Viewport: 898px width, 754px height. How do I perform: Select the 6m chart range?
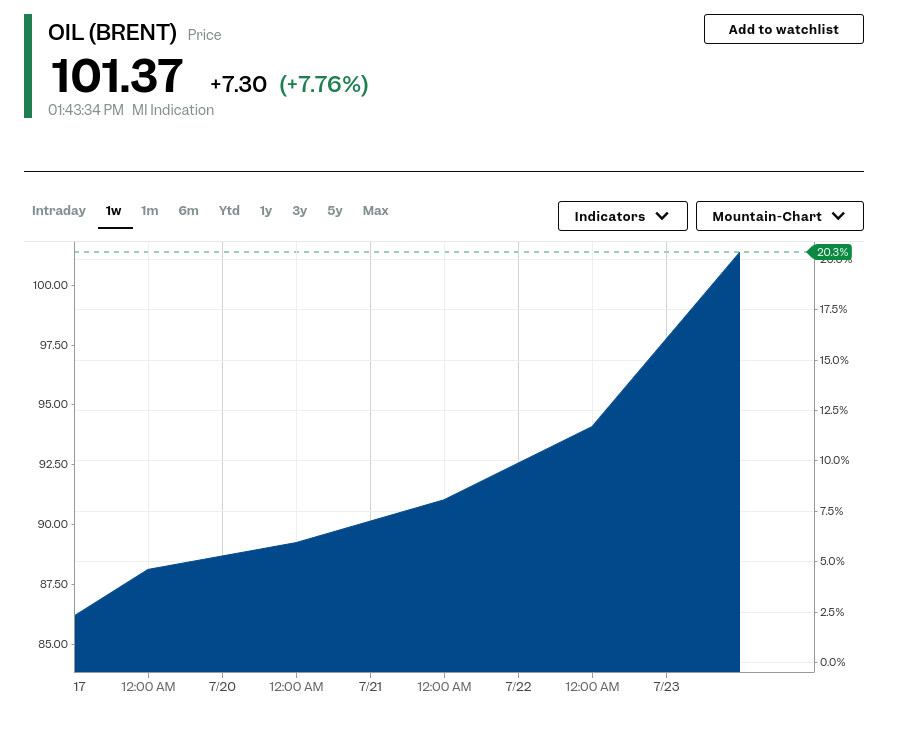pos(188,211)
